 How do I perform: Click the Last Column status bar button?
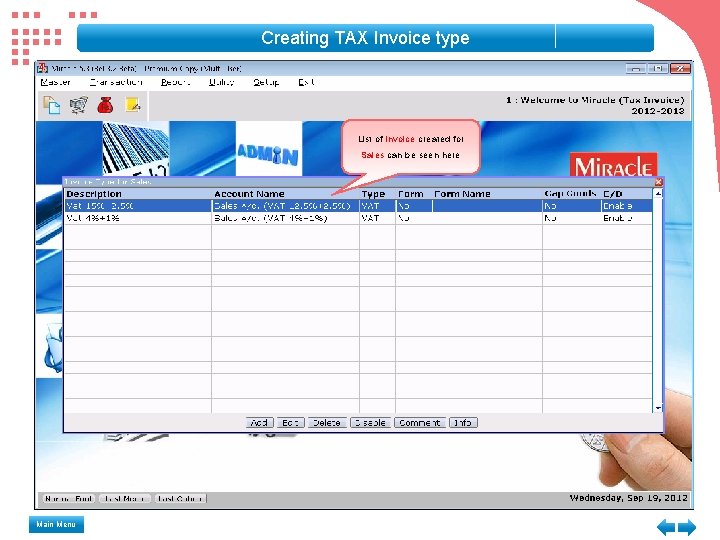(180, 499)
